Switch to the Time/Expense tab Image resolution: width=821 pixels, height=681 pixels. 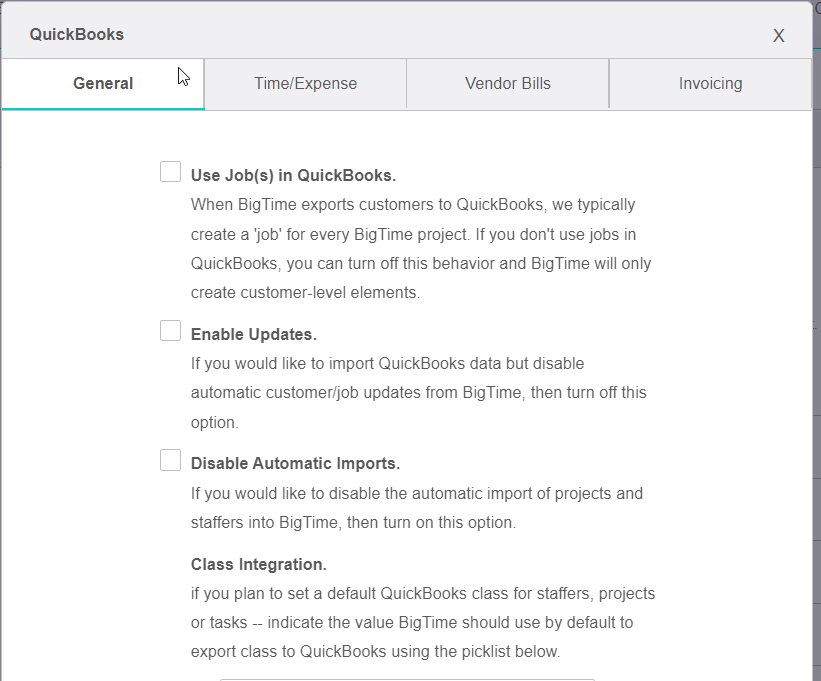(305, 84)
